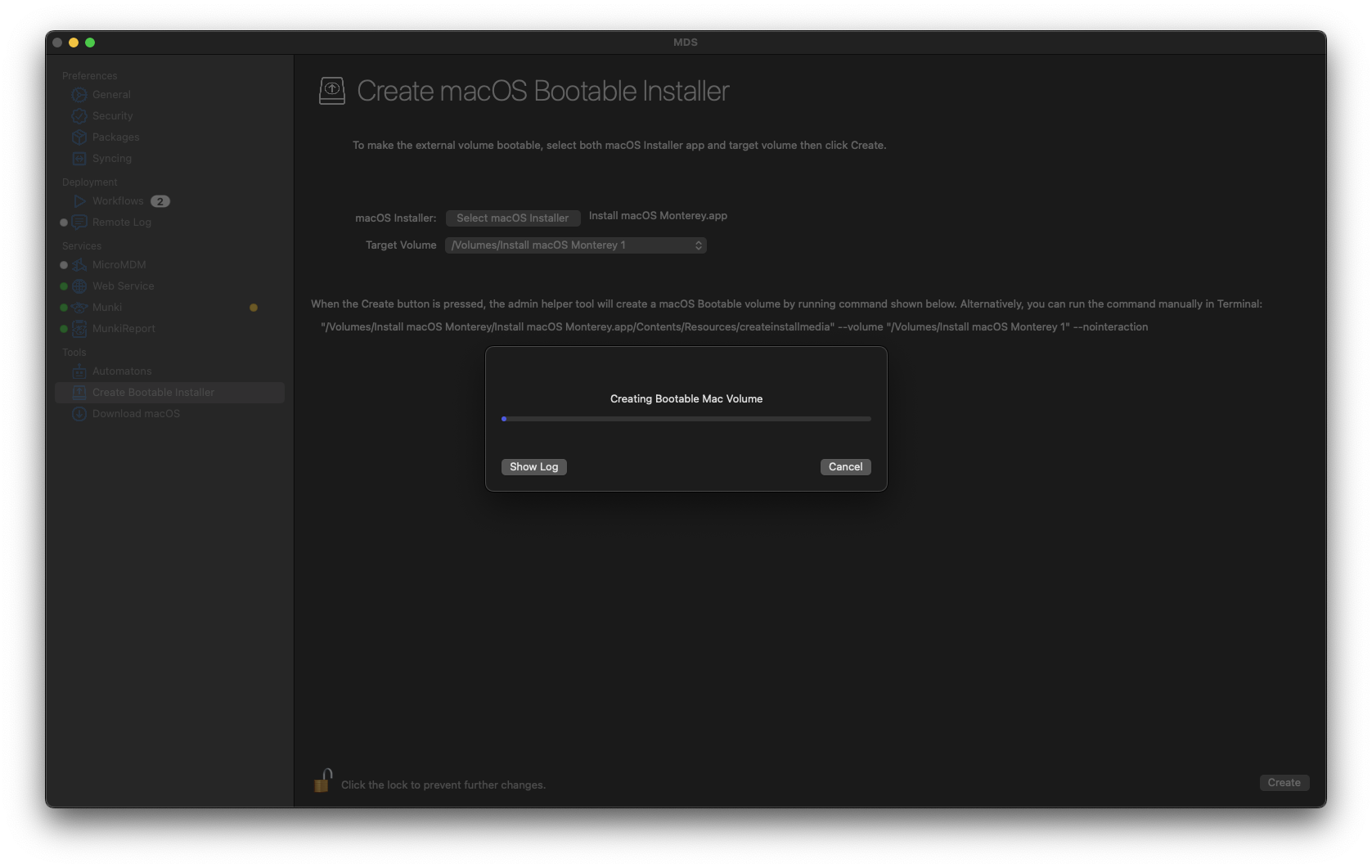
Task: Select the MicroMDM service
Action: click(x=119, y=265)
